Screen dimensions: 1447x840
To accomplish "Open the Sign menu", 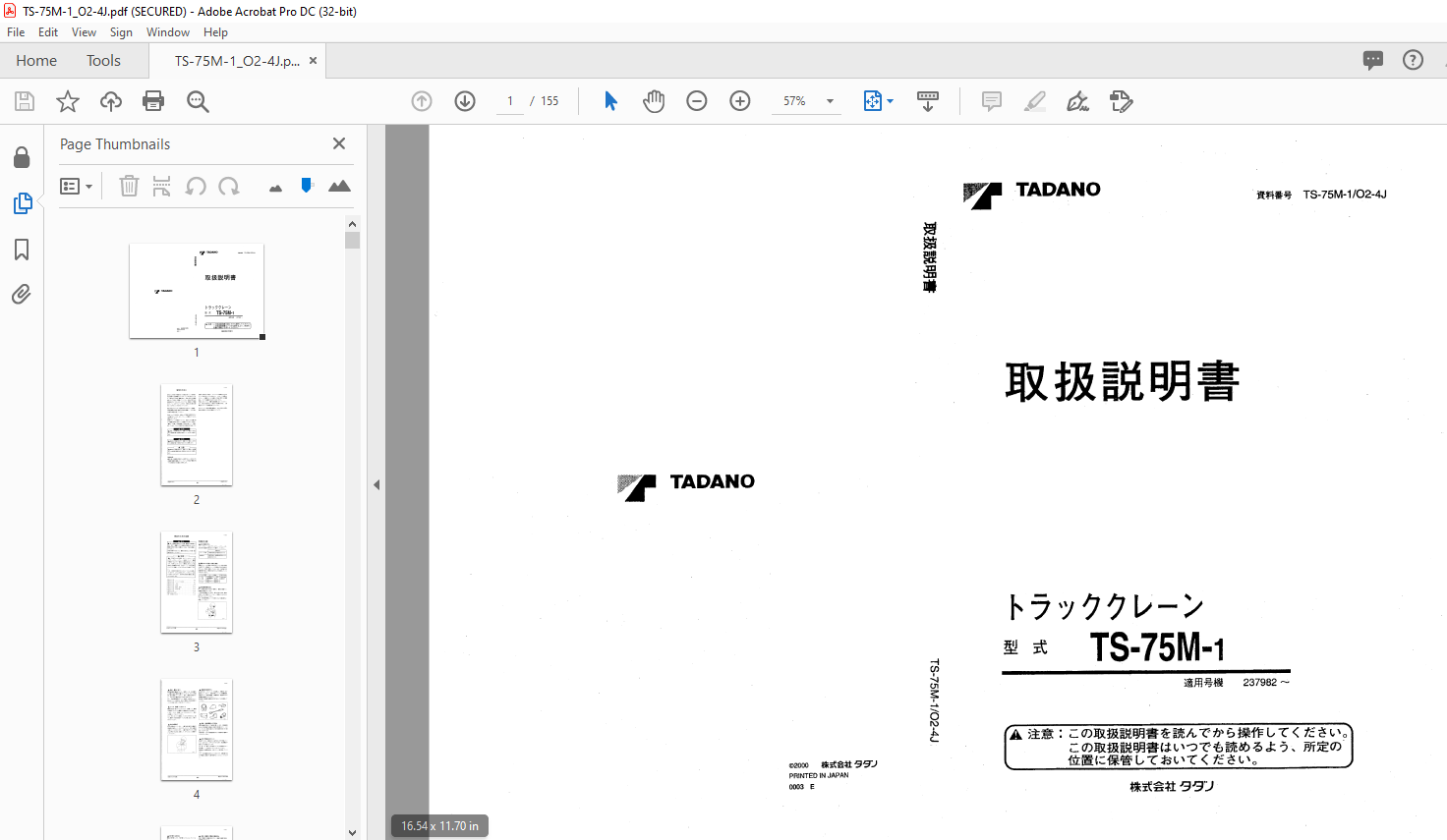I will (121, 32).
